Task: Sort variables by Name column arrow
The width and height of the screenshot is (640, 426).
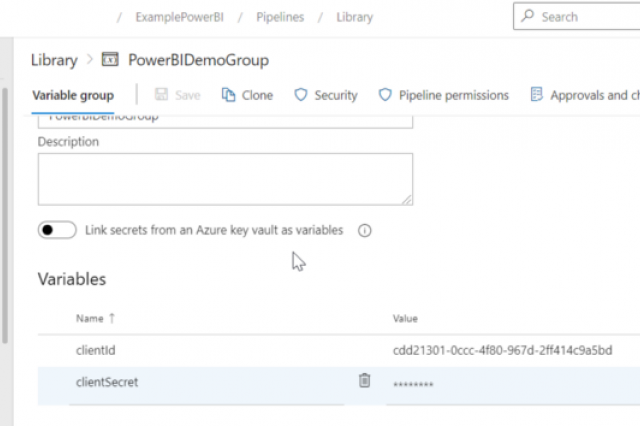Action: tap(112, 318)
